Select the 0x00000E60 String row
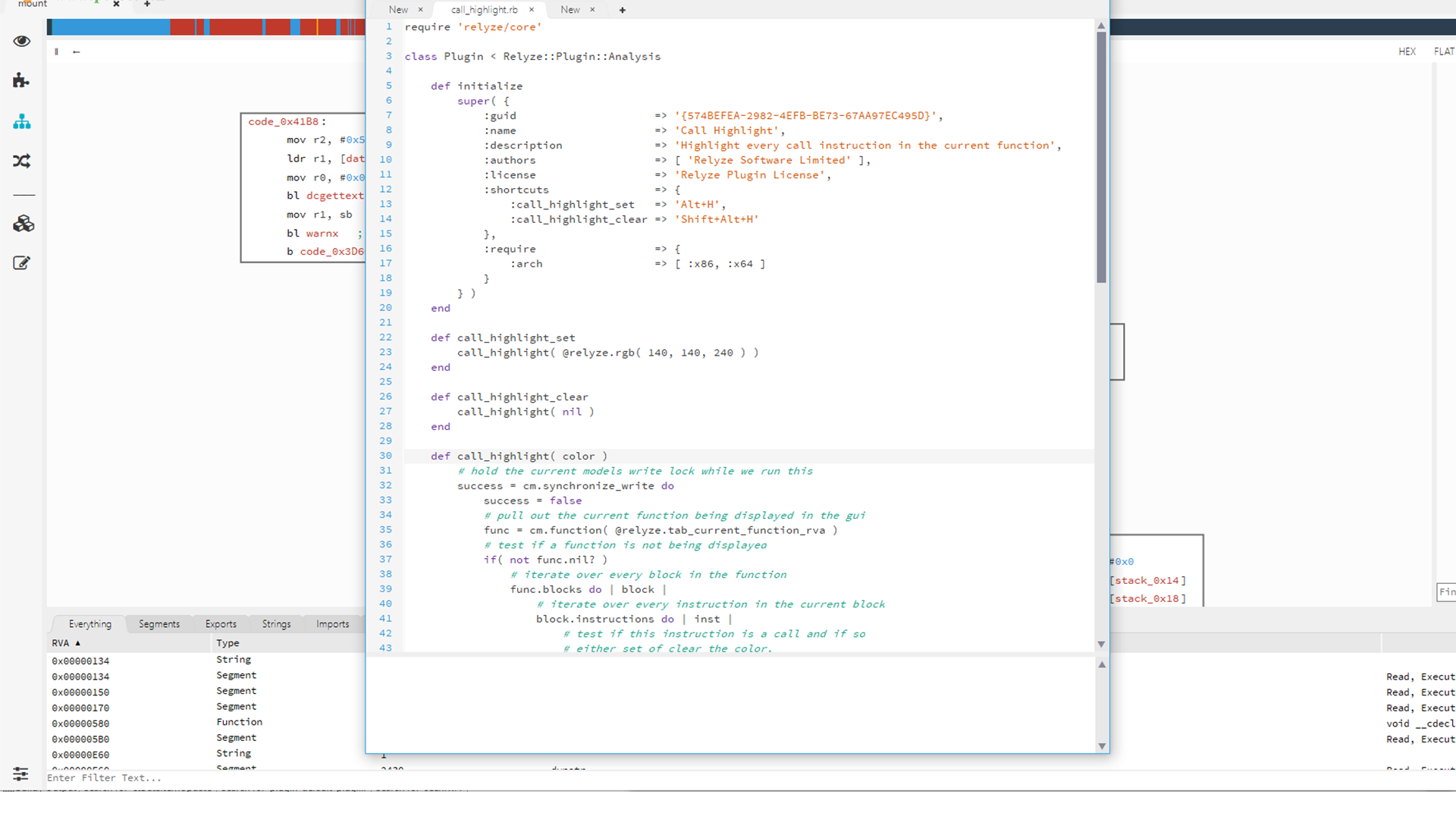This screenshot has height=819, width=1456. click(x=206, y=755)
